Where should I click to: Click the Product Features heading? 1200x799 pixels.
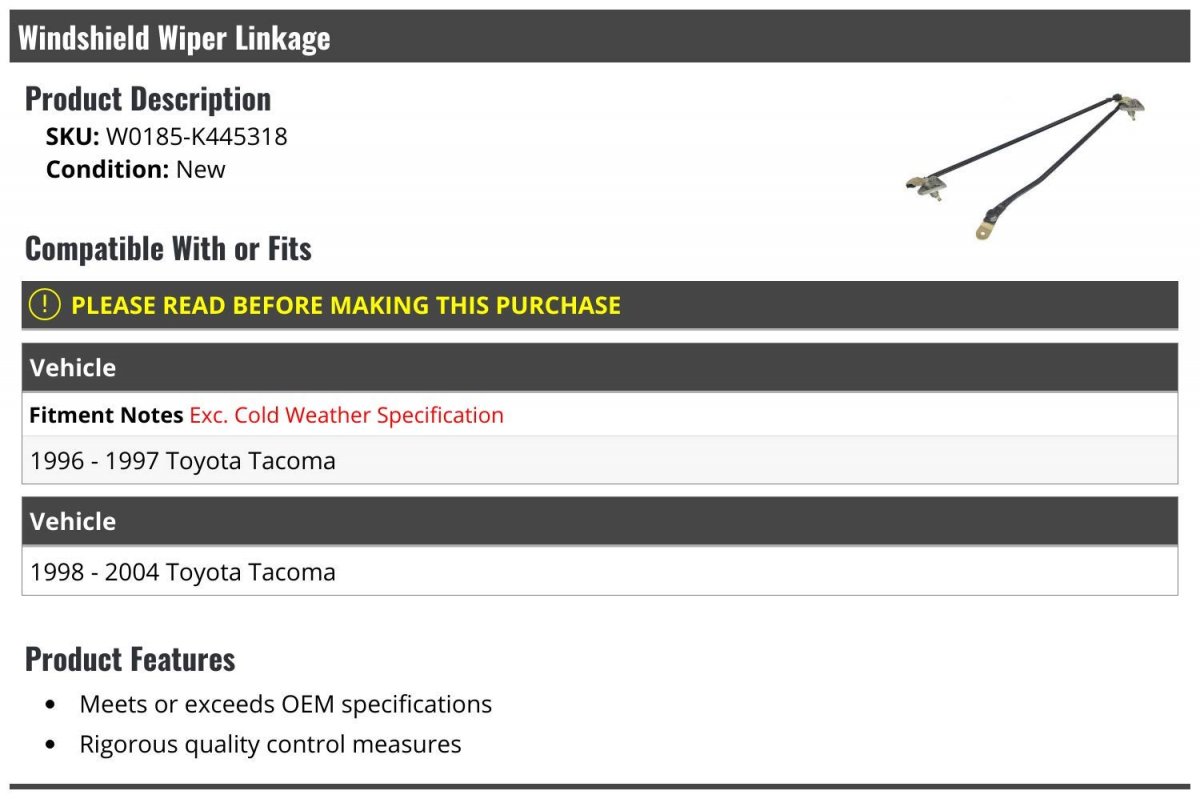tap(130, 659)
